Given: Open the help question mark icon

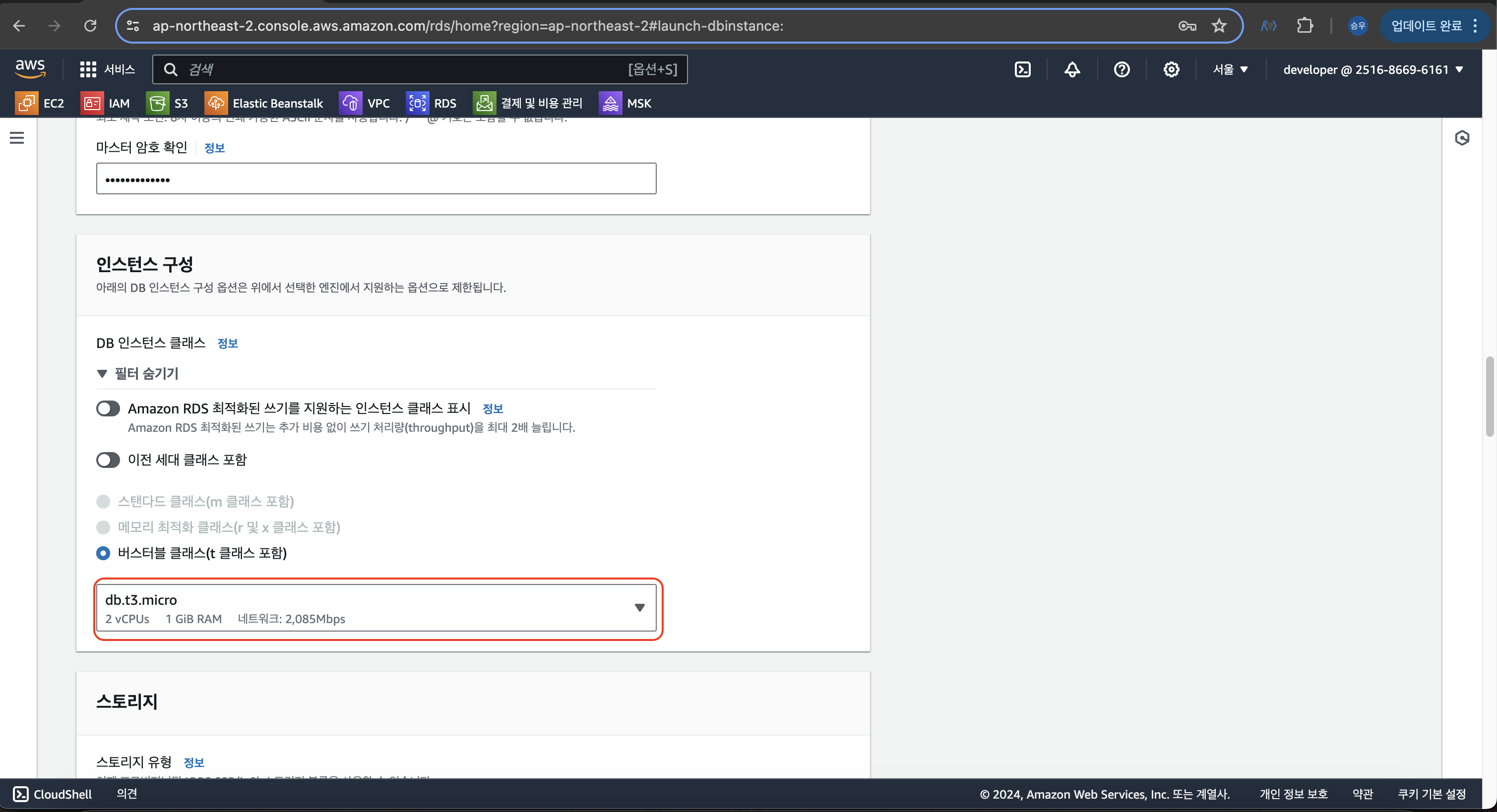Looking at the screenshot, I should point(1121,70).
